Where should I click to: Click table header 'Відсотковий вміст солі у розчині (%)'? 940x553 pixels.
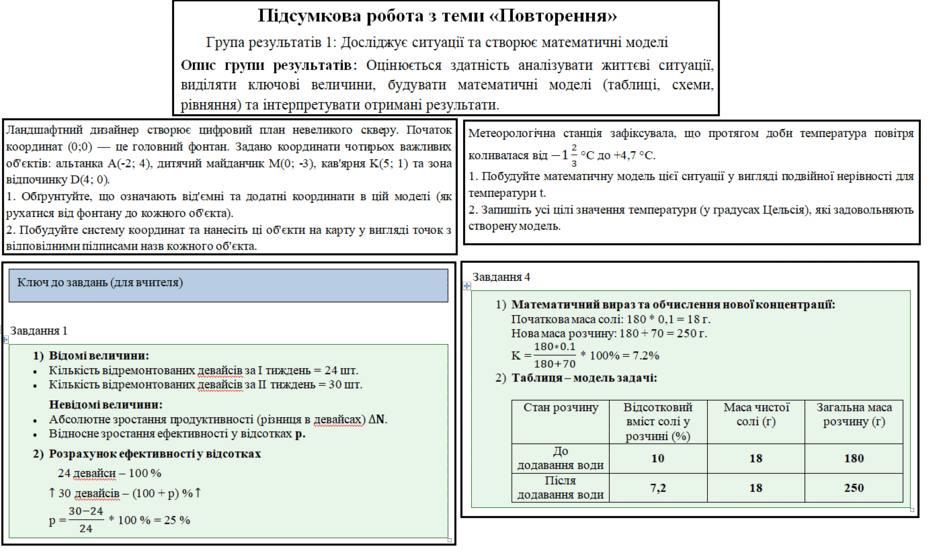pos(658,422)
